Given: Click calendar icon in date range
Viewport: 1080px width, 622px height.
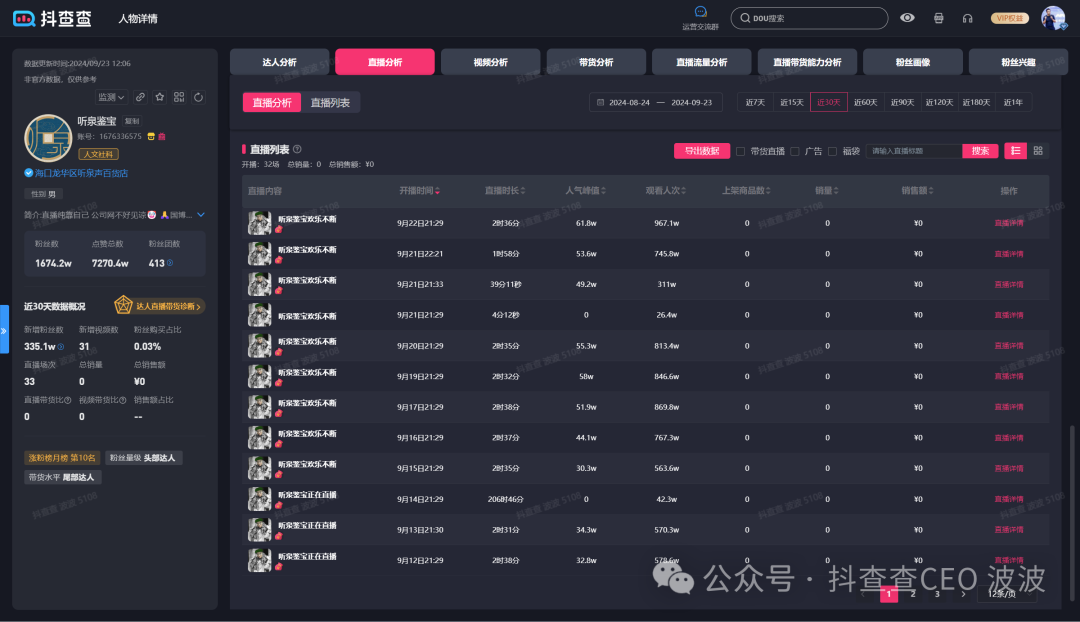Looking at the screenshot, I should 600,102.
